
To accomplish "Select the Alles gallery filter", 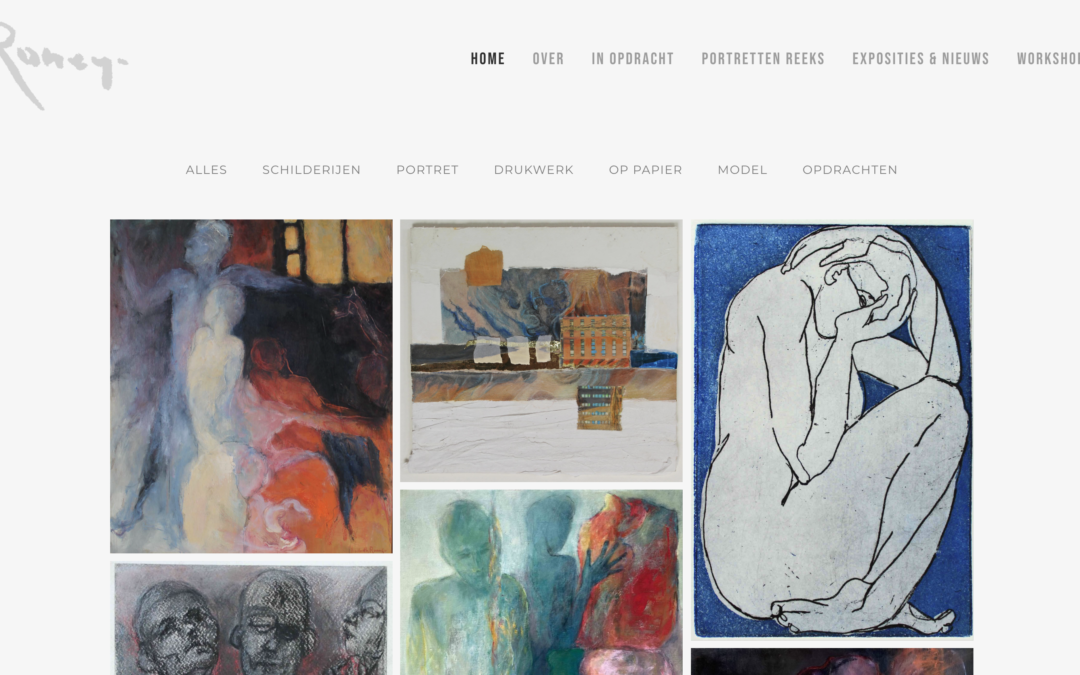I will (x=206, y=170).
